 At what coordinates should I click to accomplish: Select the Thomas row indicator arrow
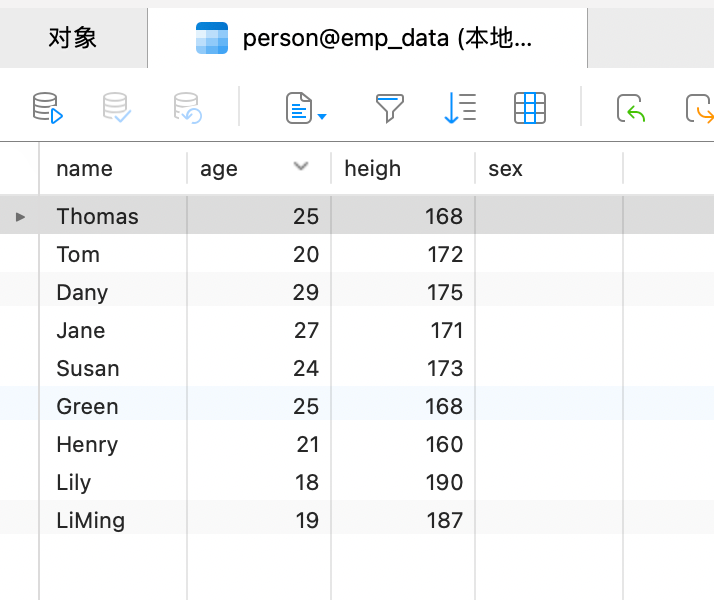tap(20, 217)
